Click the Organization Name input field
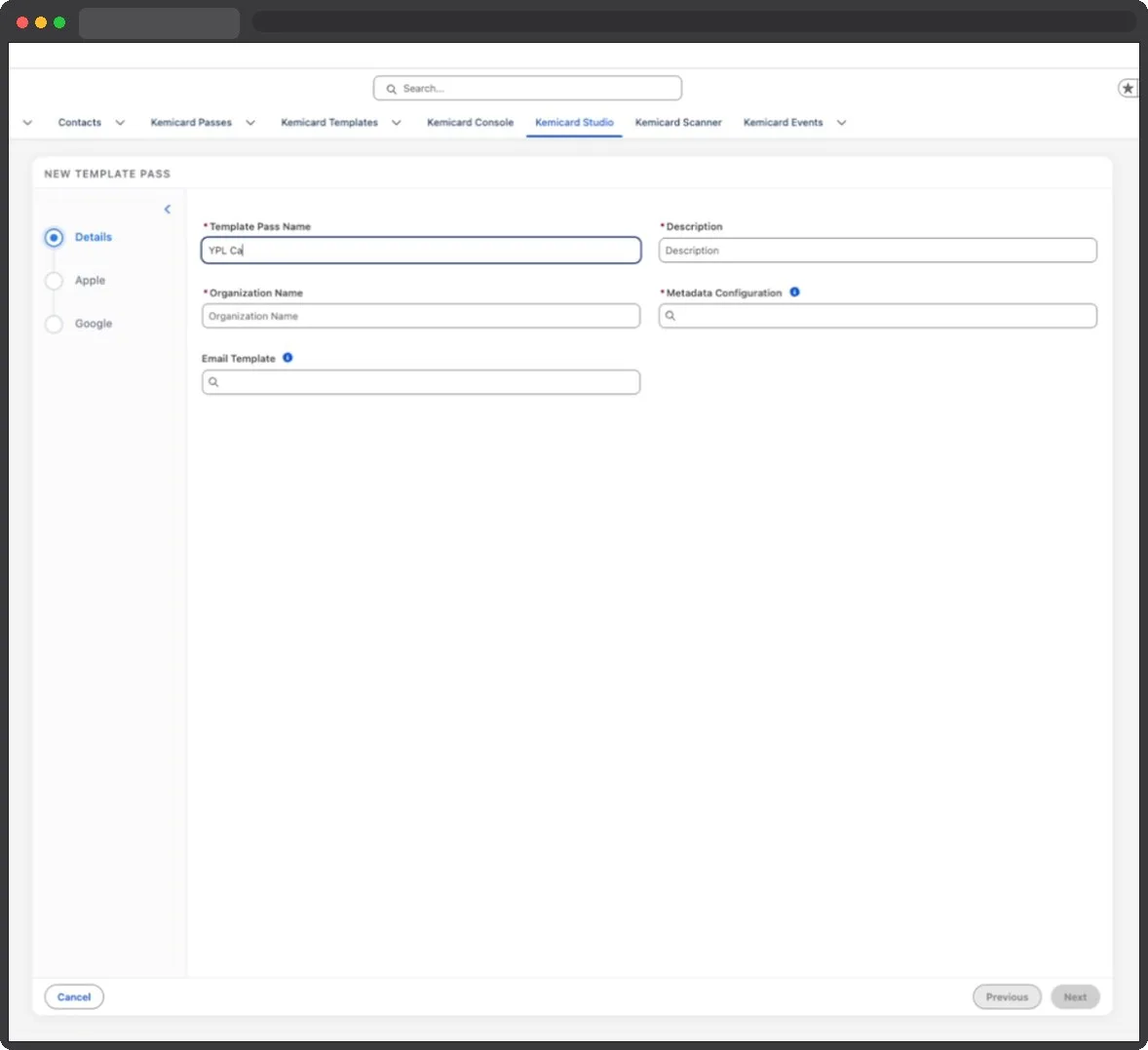This screenshot has height=1050, width=1148. [421, 316]
